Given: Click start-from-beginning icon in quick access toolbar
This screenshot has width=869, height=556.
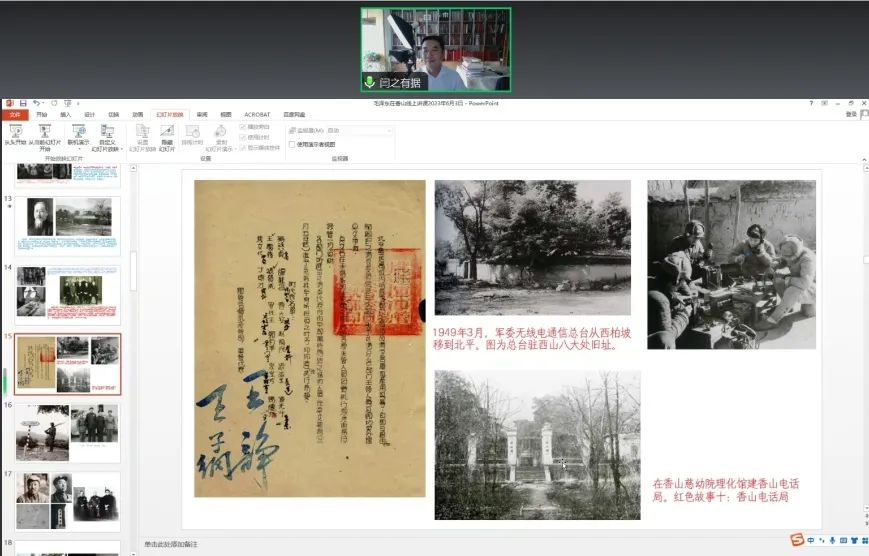Looking at the screenshot, I should point(68,103).
